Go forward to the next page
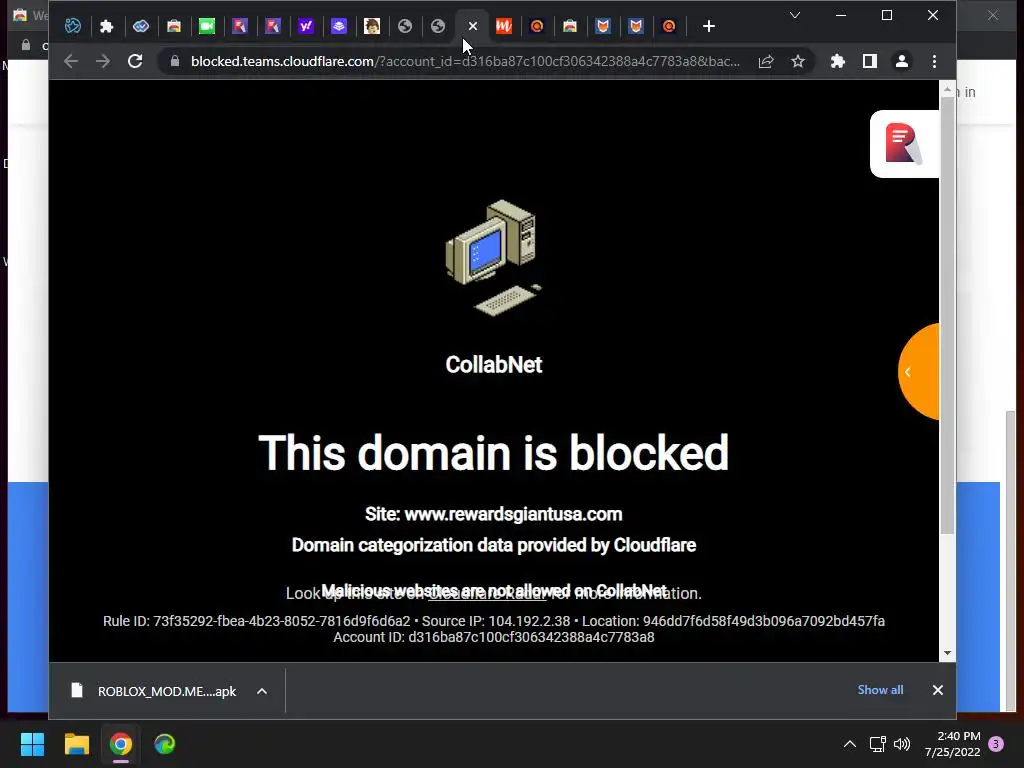 [103, 61]
